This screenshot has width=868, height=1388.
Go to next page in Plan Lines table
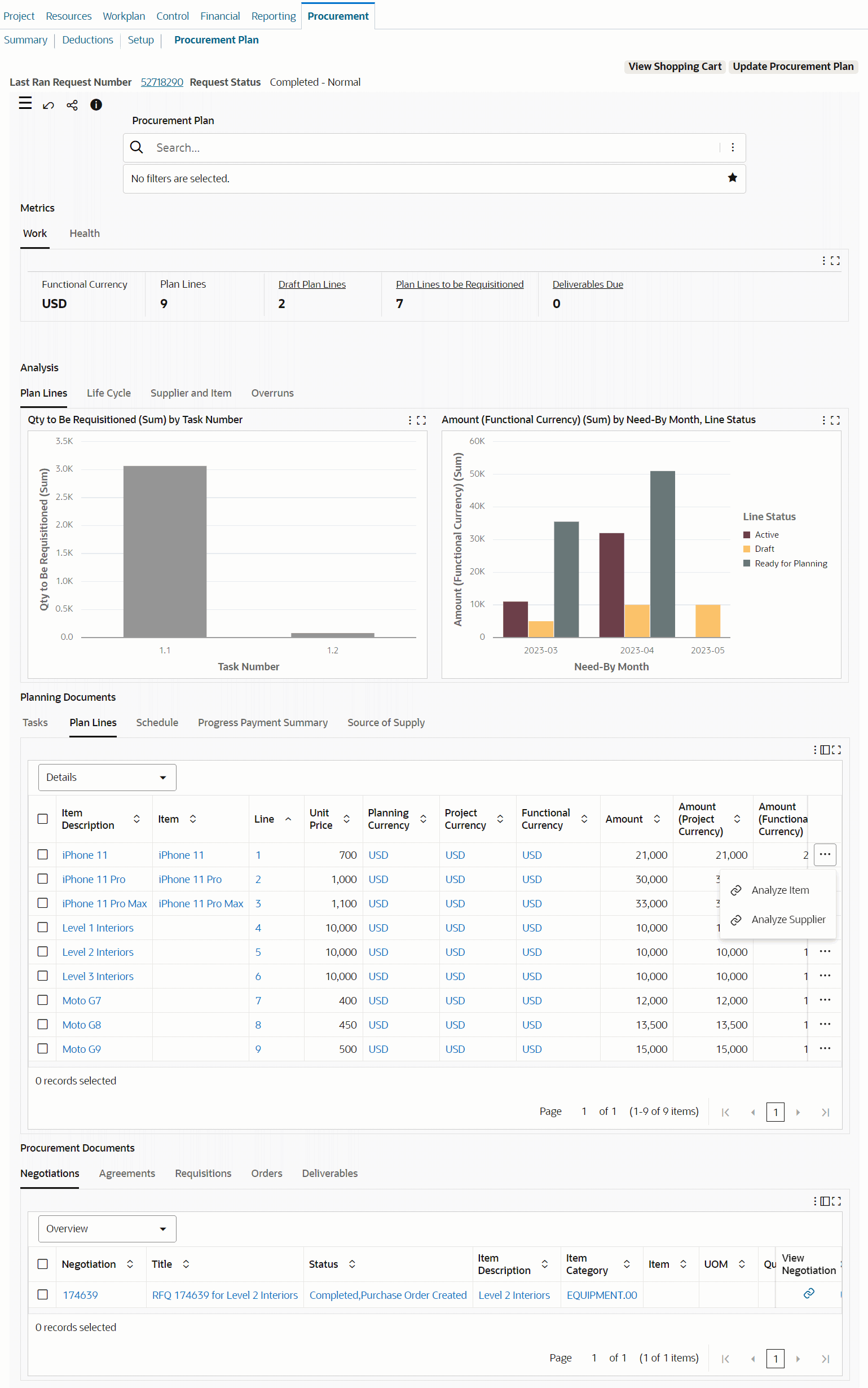pos(798,1112)
